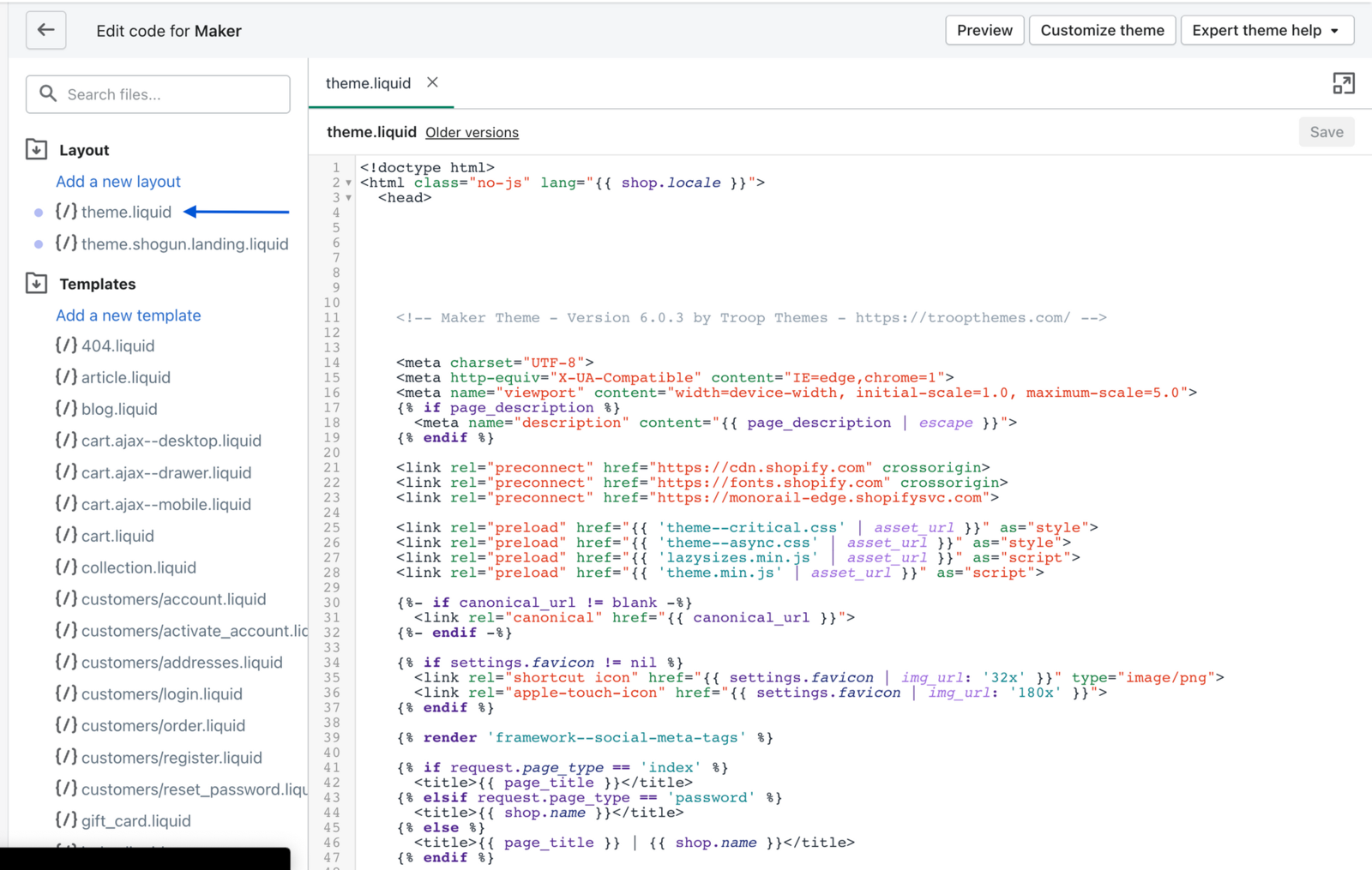Click the back arrow button
Screen dimensions: 1372x870
point(45,31)
